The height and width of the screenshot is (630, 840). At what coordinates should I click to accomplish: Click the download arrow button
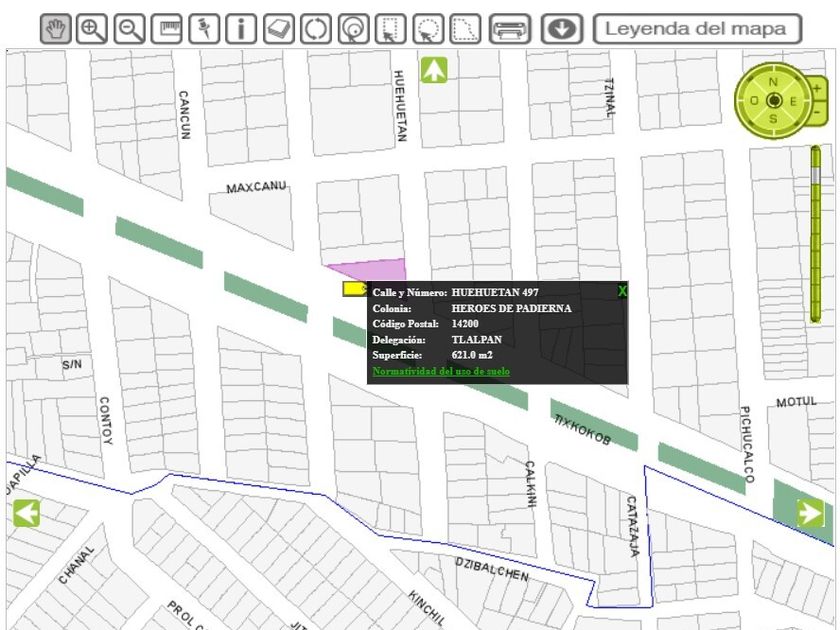(x=562, y=29)
